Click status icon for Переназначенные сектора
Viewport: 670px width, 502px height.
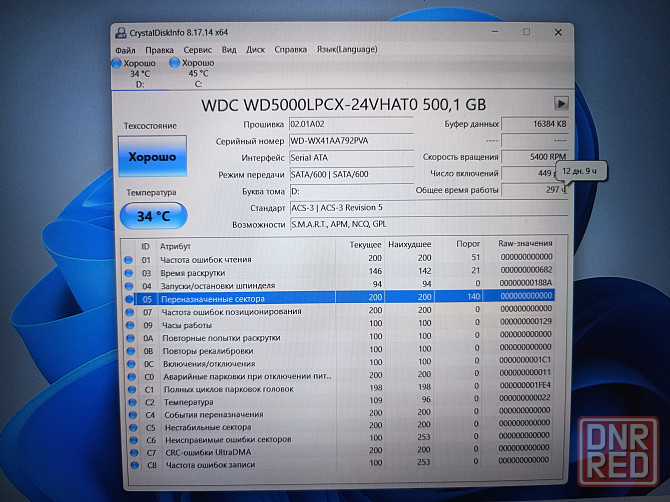tap(129, 299)
